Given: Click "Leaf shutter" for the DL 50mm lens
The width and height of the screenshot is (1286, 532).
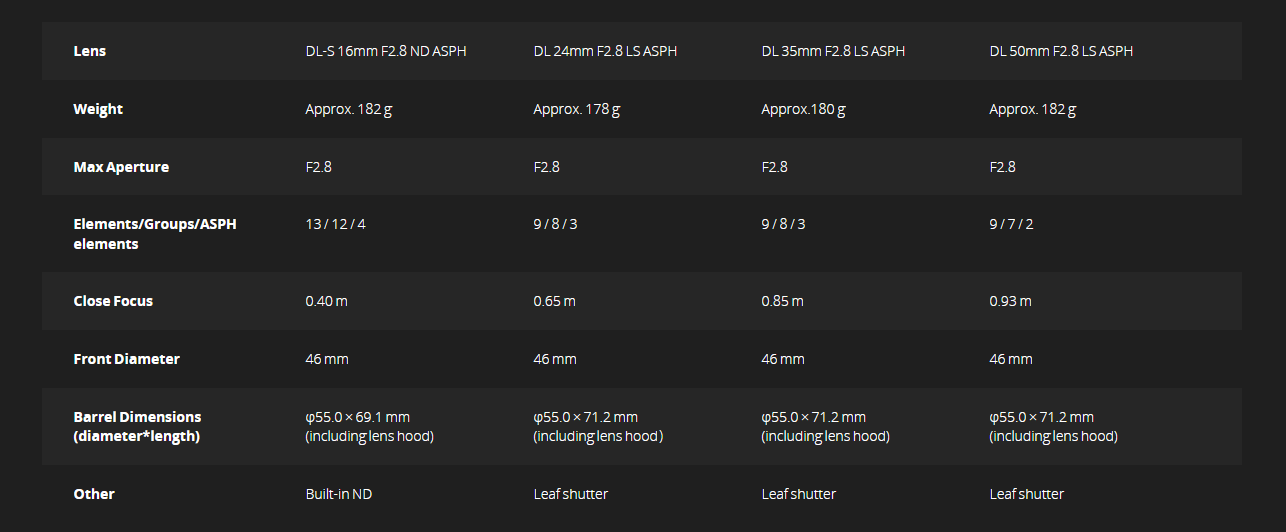Looking at the screenshot, I should pyautogui.click(x=1027, y=494).
